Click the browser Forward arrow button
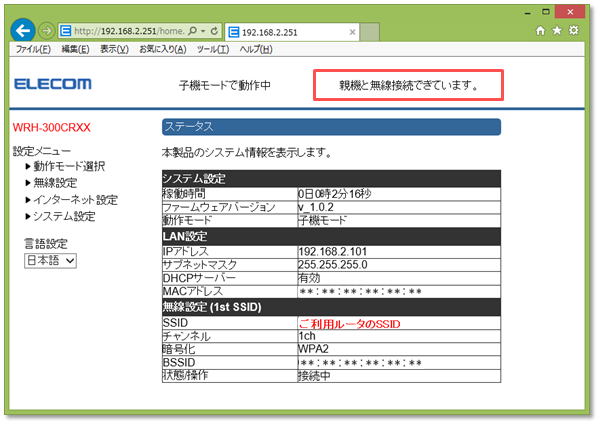Screen dimensions: 600x425 click(46, 31)
